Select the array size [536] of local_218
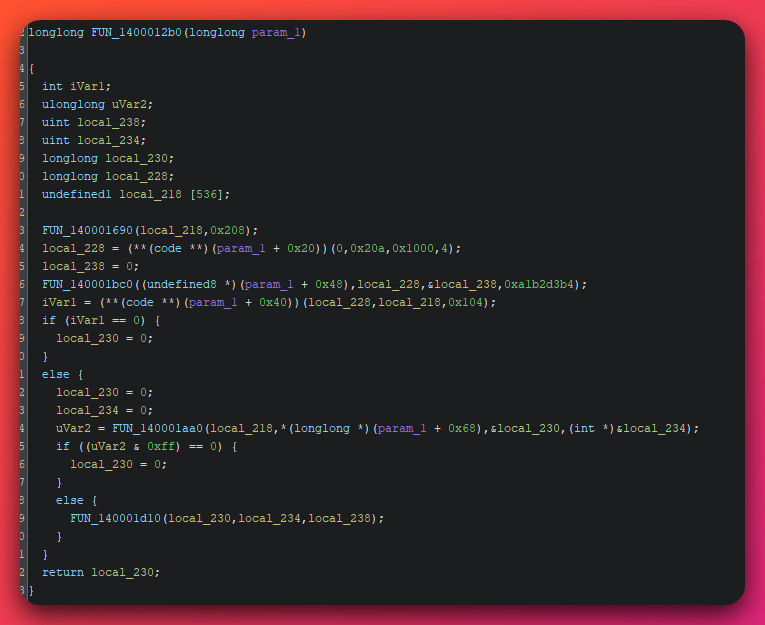 point(206,195)
